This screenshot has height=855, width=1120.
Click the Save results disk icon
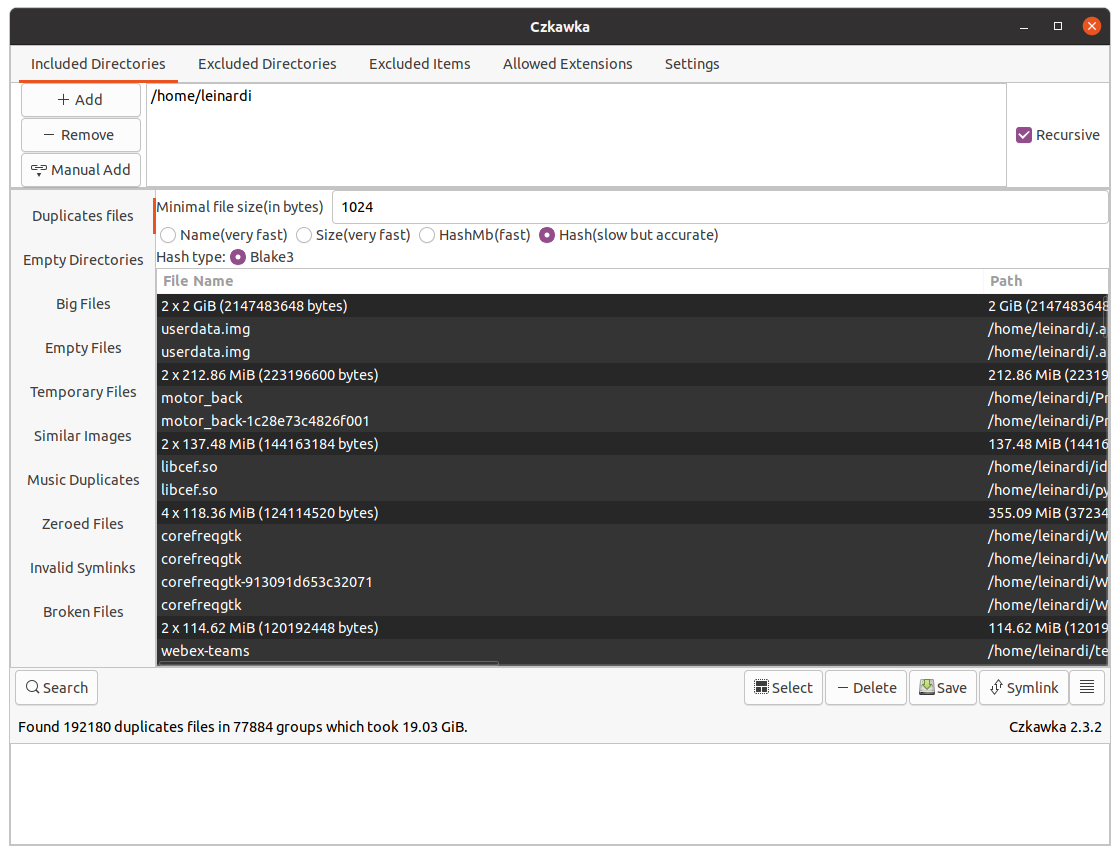(926, 687)
